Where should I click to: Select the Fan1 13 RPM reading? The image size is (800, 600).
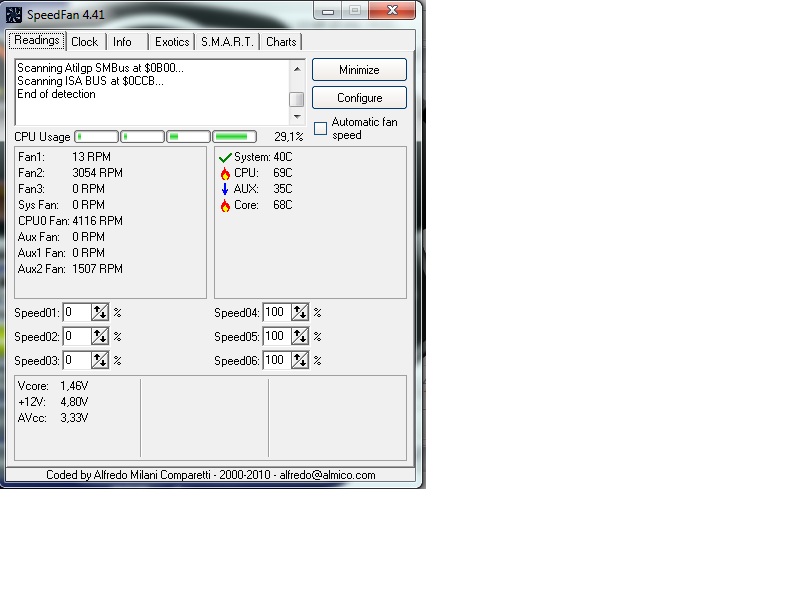point(64,157)
